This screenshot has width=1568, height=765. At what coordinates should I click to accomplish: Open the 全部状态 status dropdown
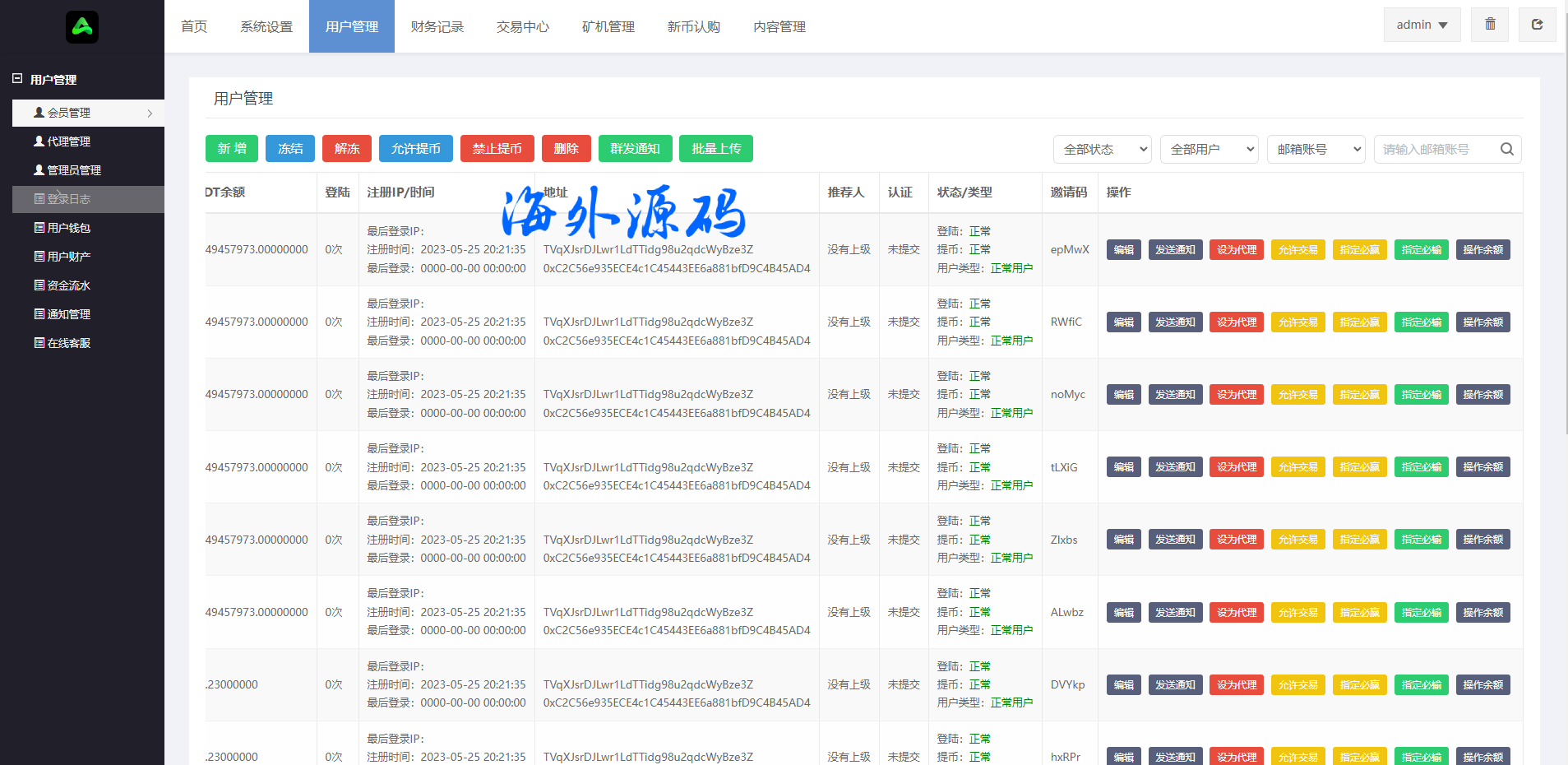click(x=1102, y=149)
